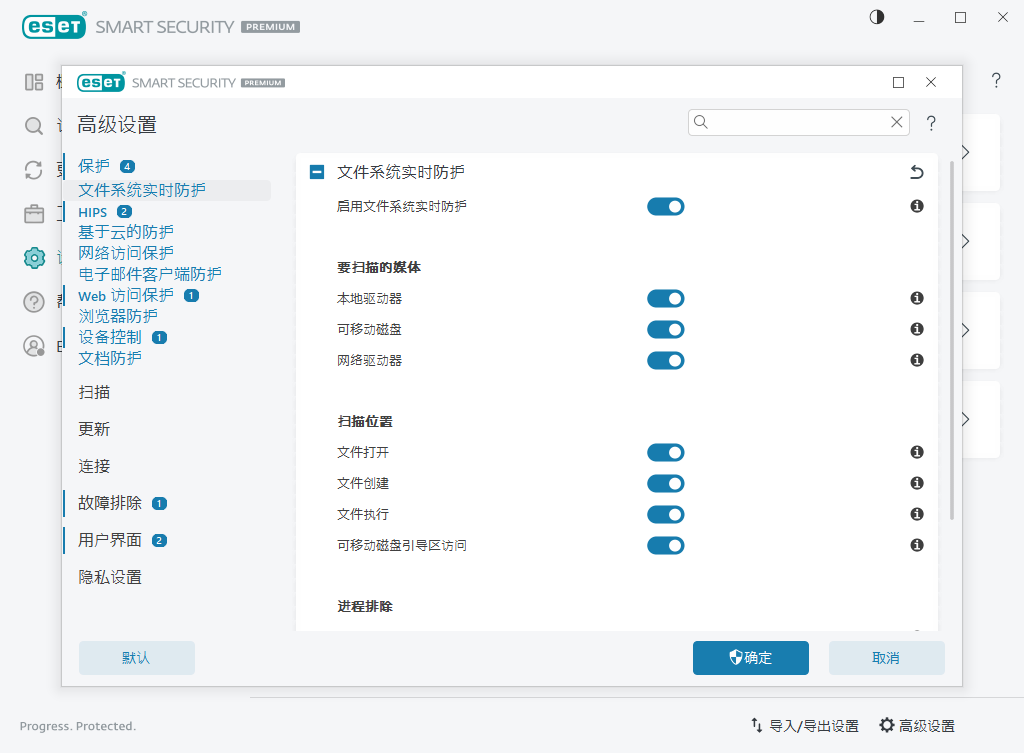Image resolution: width=1024 pixels, height=753 pixels.
Task: Collapse the 文件系统实时防护 section
Action: pos(316,172)
